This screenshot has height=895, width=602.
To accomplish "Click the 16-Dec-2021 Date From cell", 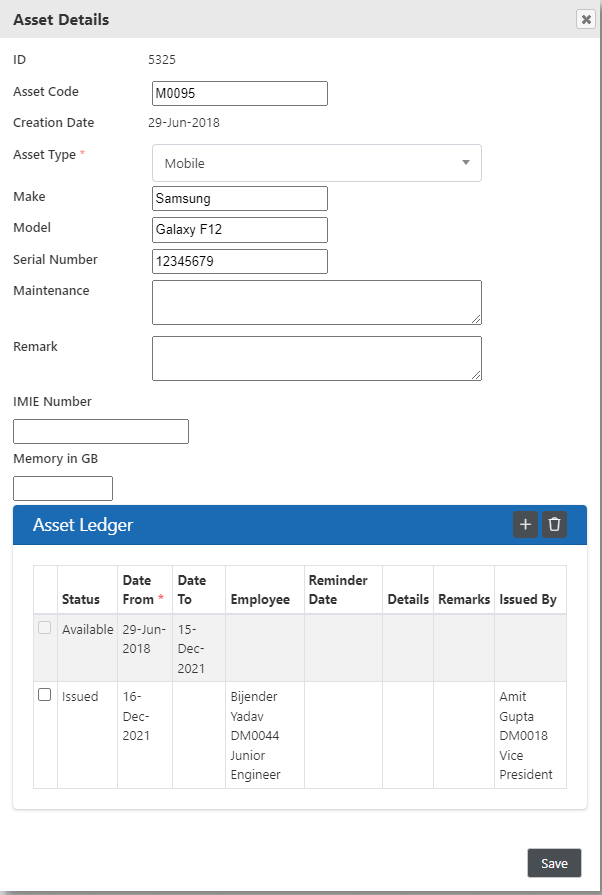I will click(145, 735).
